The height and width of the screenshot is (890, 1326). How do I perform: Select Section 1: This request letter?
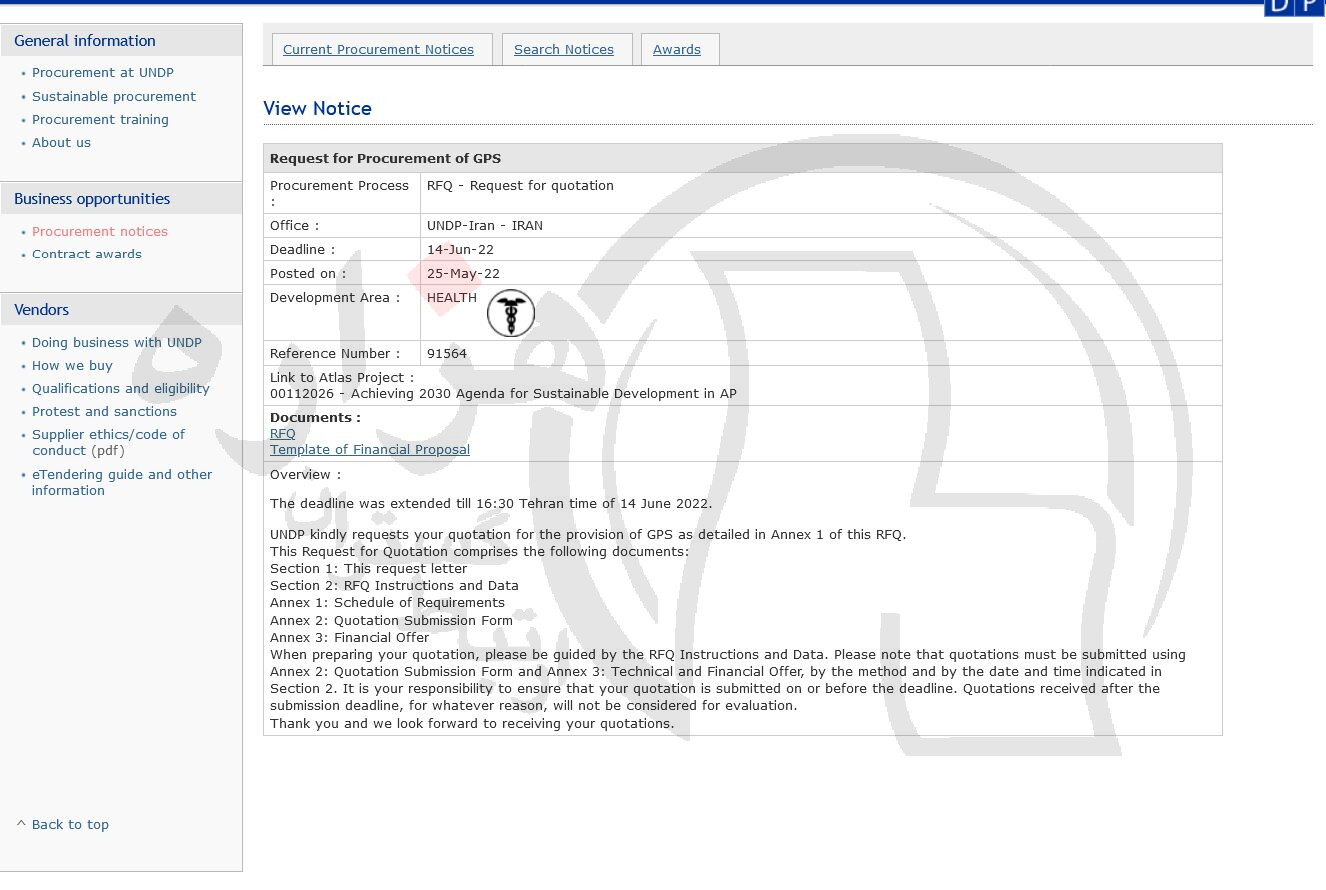click(x=368, y=568)
